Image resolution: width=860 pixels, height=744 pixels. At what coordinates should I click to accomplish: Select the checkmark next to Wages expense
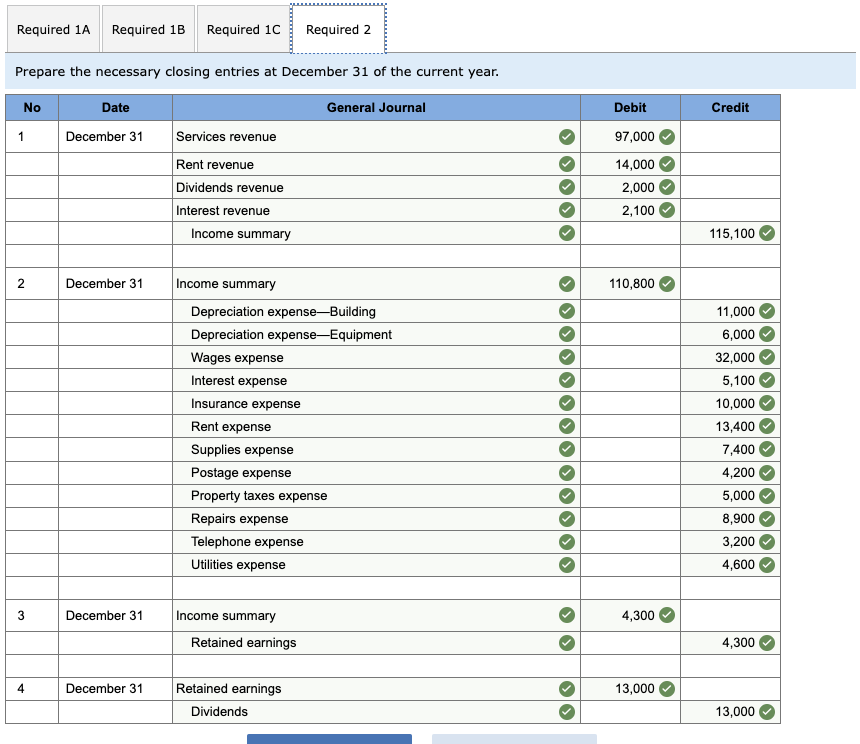(x=567, y=357)
